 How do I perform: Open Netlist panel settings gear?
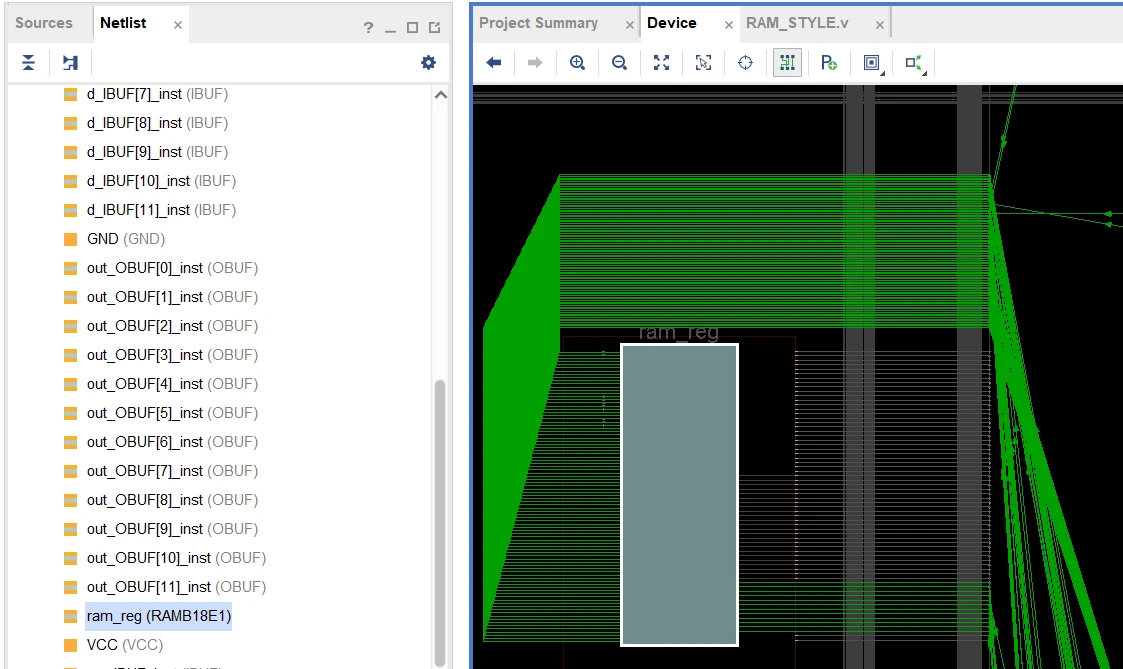[x=428, y=62]
